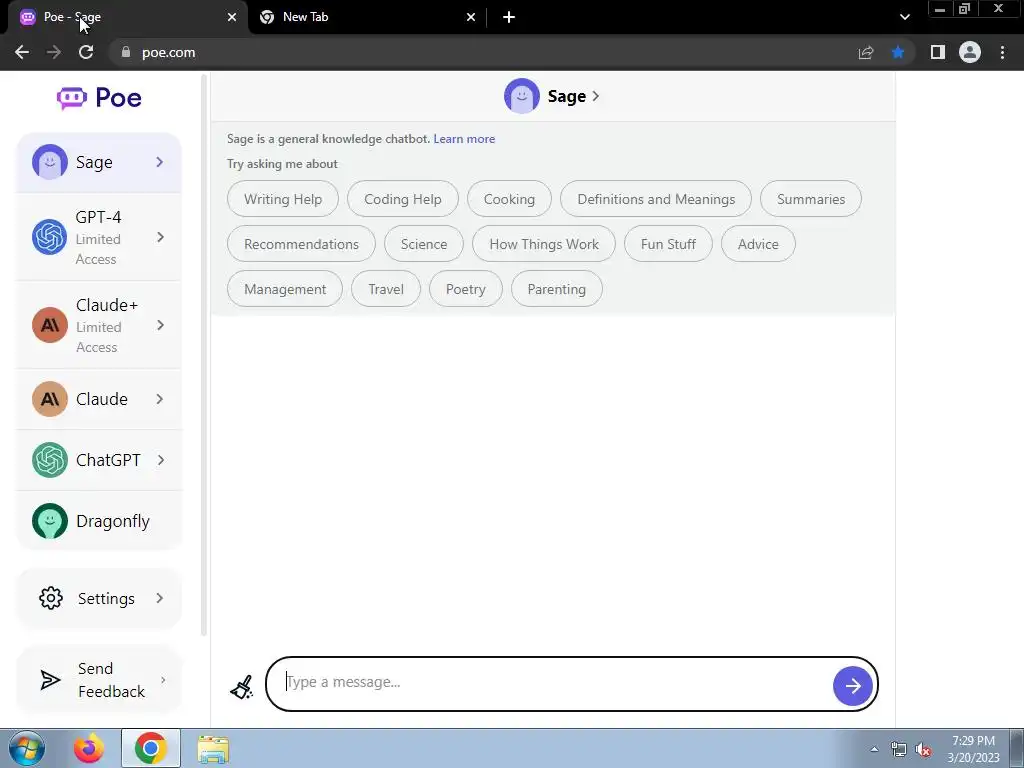The height and width of the screenshot is (768, 1024).
Task: Open Firefox from the taskbar
Action: coord(89,748)
